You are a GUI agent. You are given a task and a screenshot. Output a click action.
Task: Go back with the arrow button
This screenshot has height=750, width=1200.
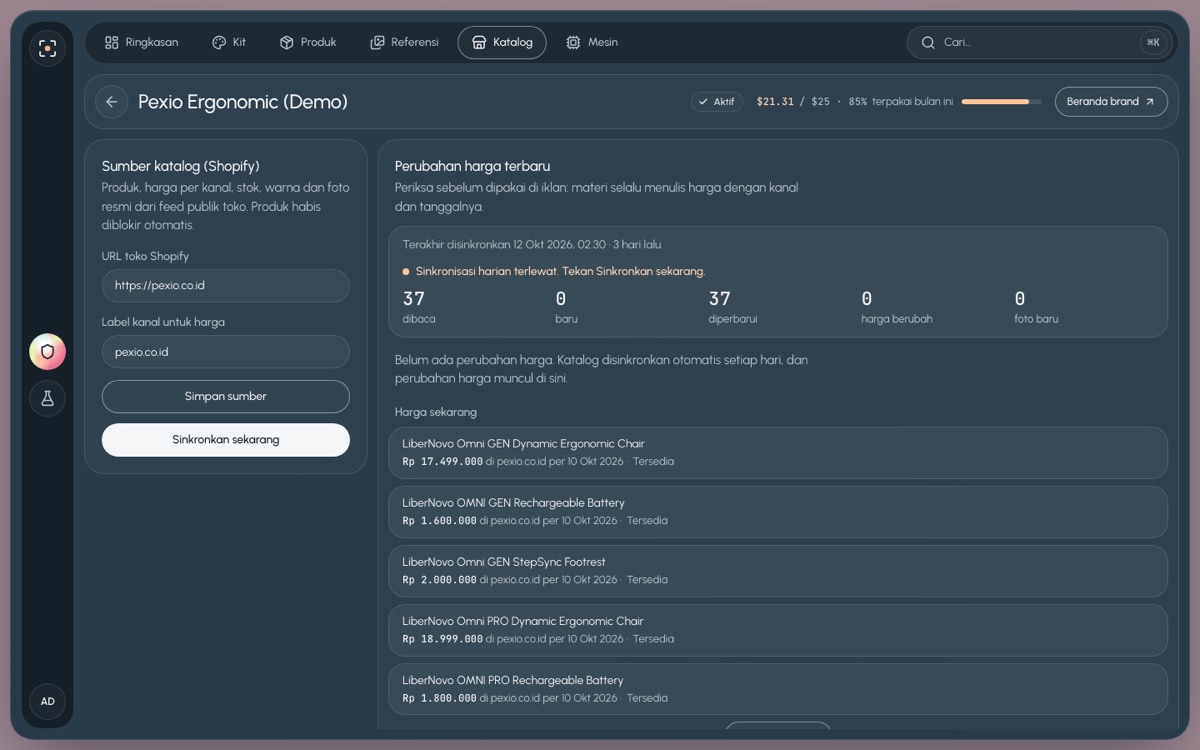pos(111,102)
